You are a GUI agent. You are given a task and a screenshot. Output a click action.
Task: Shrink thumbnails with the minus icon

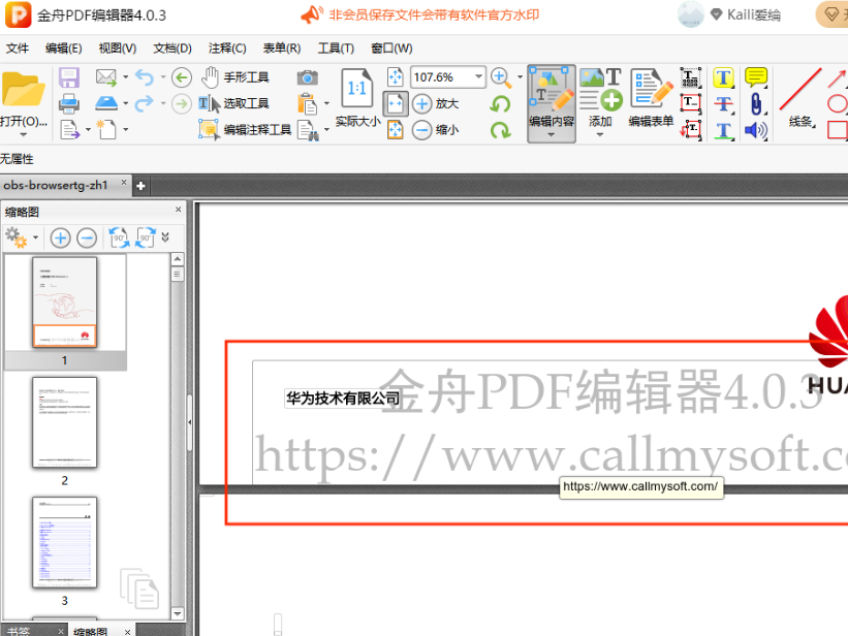coord(87,237)
